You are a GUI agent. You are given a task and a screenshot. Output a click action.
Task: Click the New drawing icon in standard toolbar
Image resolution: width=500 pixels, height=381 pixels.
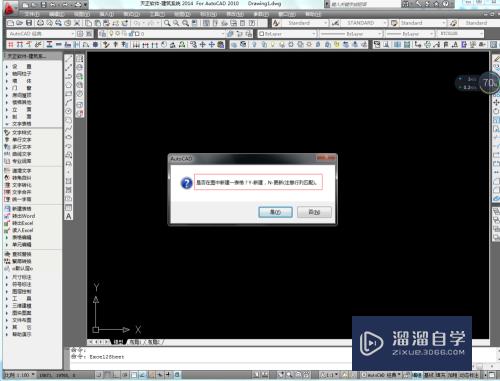point(11,23)
